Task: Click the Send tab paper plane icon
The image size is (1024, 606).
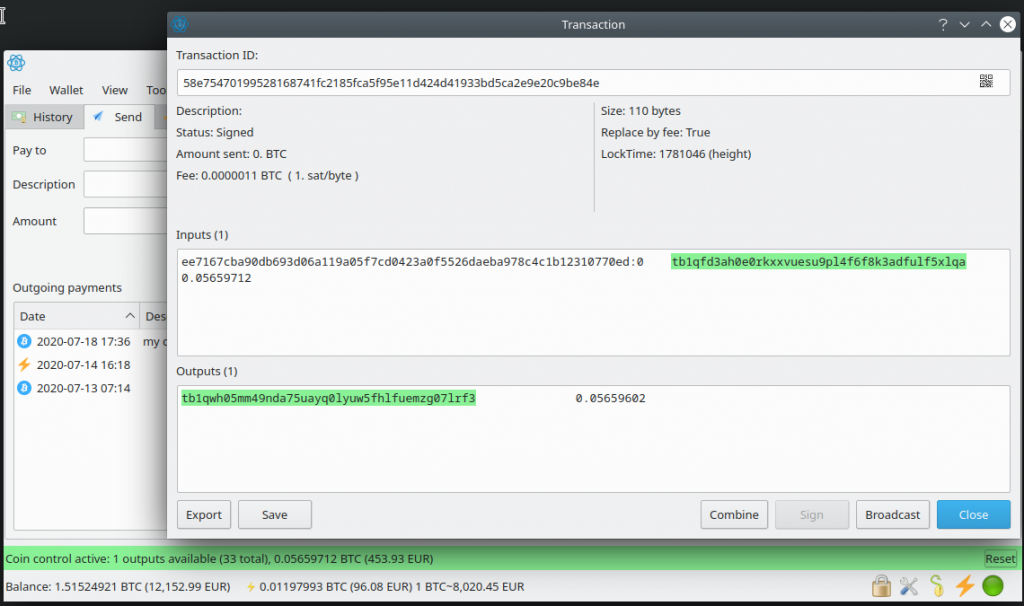Action: (x=98, y=116)
